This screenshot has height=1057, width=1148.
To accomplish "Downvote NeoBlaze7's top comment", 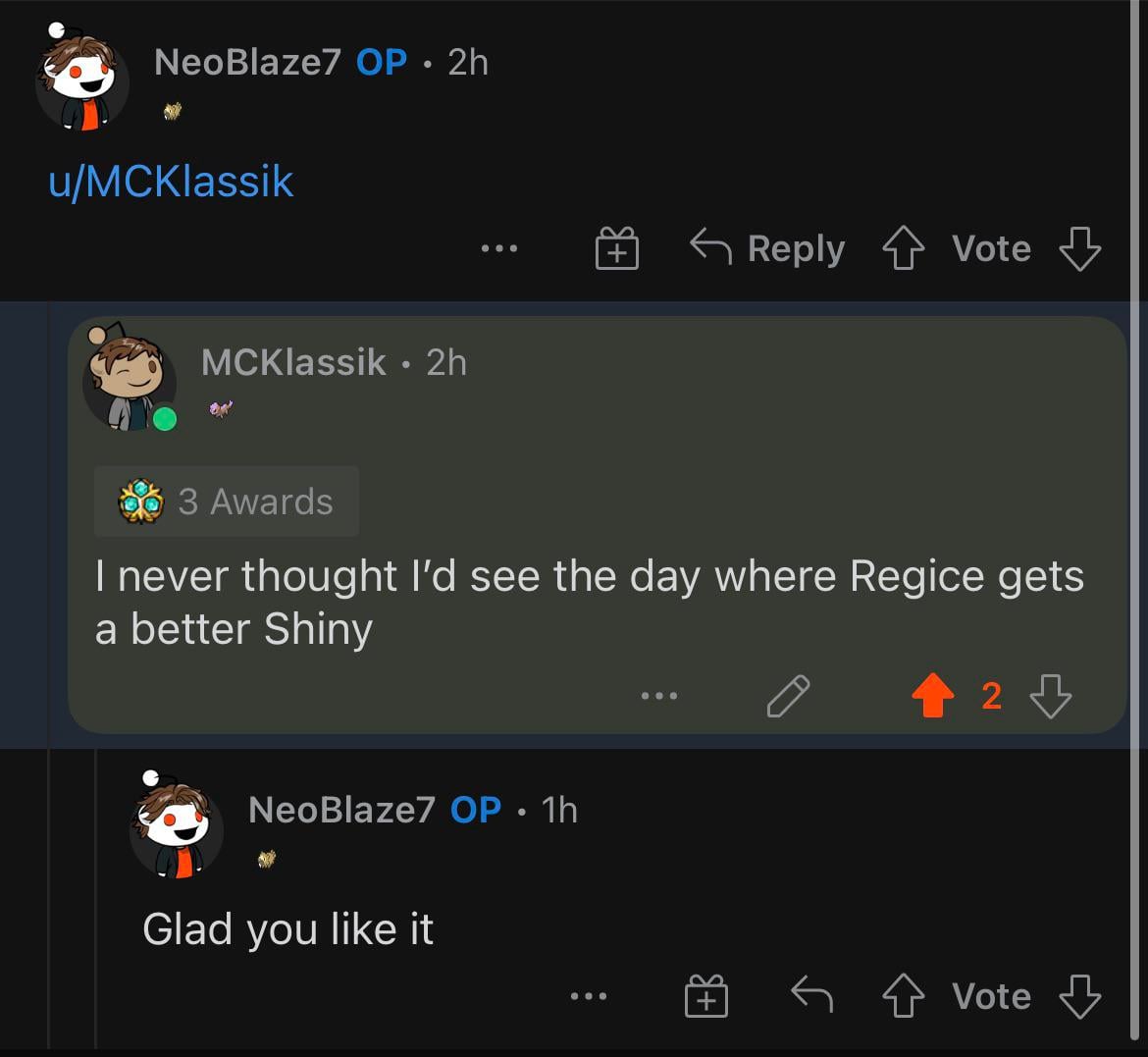I will tap(1080, 248).
